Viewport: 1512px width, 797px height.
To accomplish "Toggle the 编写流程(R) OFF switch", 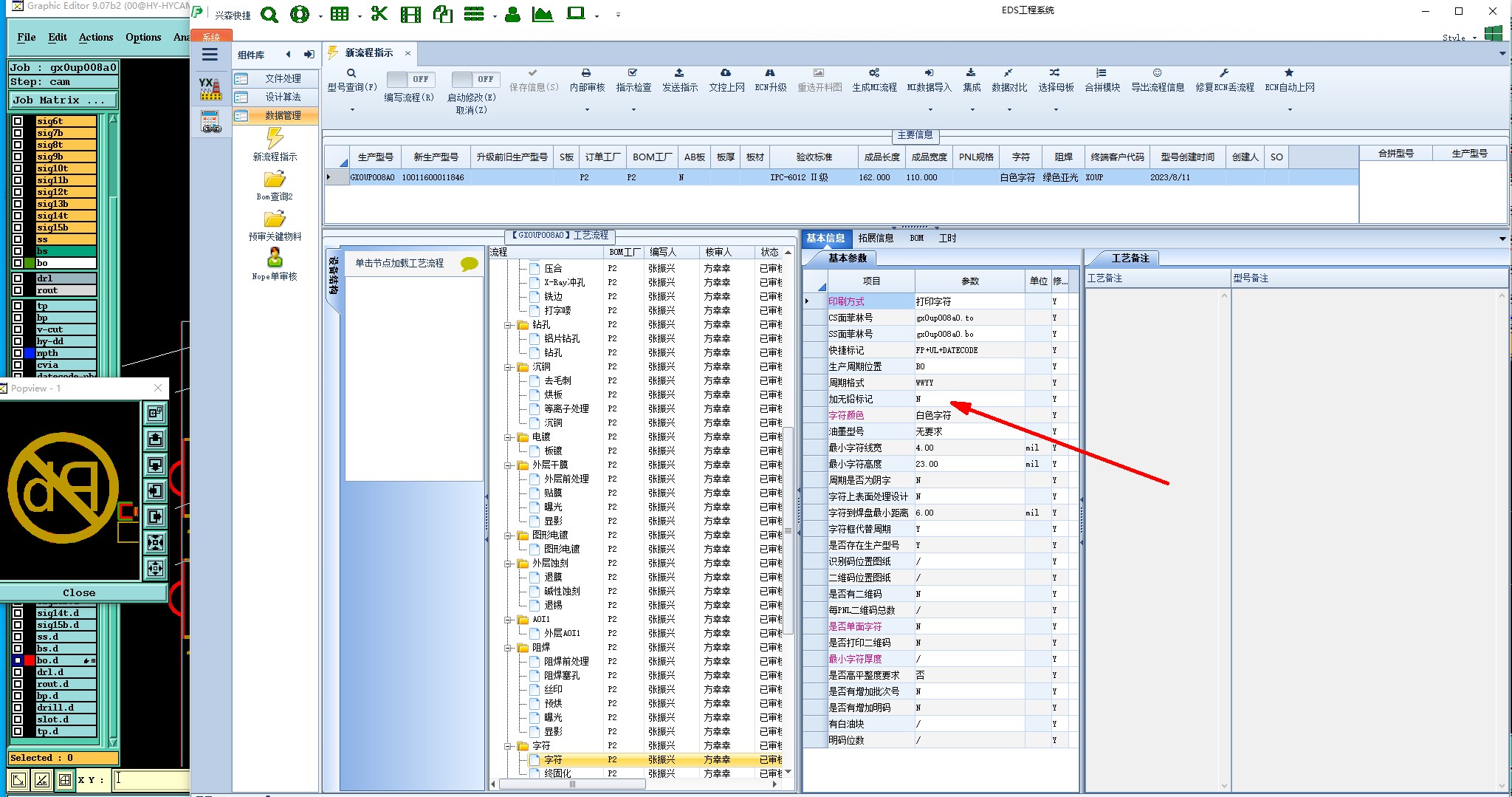I will click(410, 79).
